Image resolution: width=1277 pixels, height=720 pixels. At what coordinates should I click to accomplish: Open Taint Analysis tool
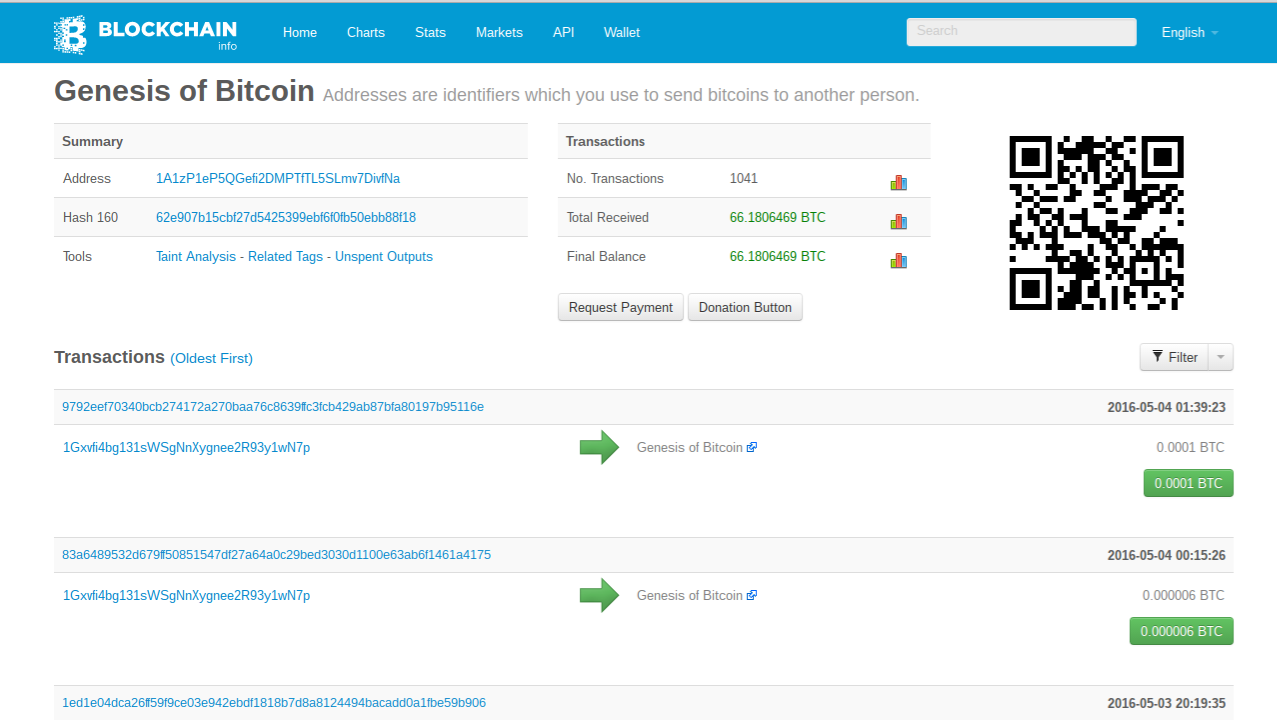pyautogui.click(x=196, y=256)
